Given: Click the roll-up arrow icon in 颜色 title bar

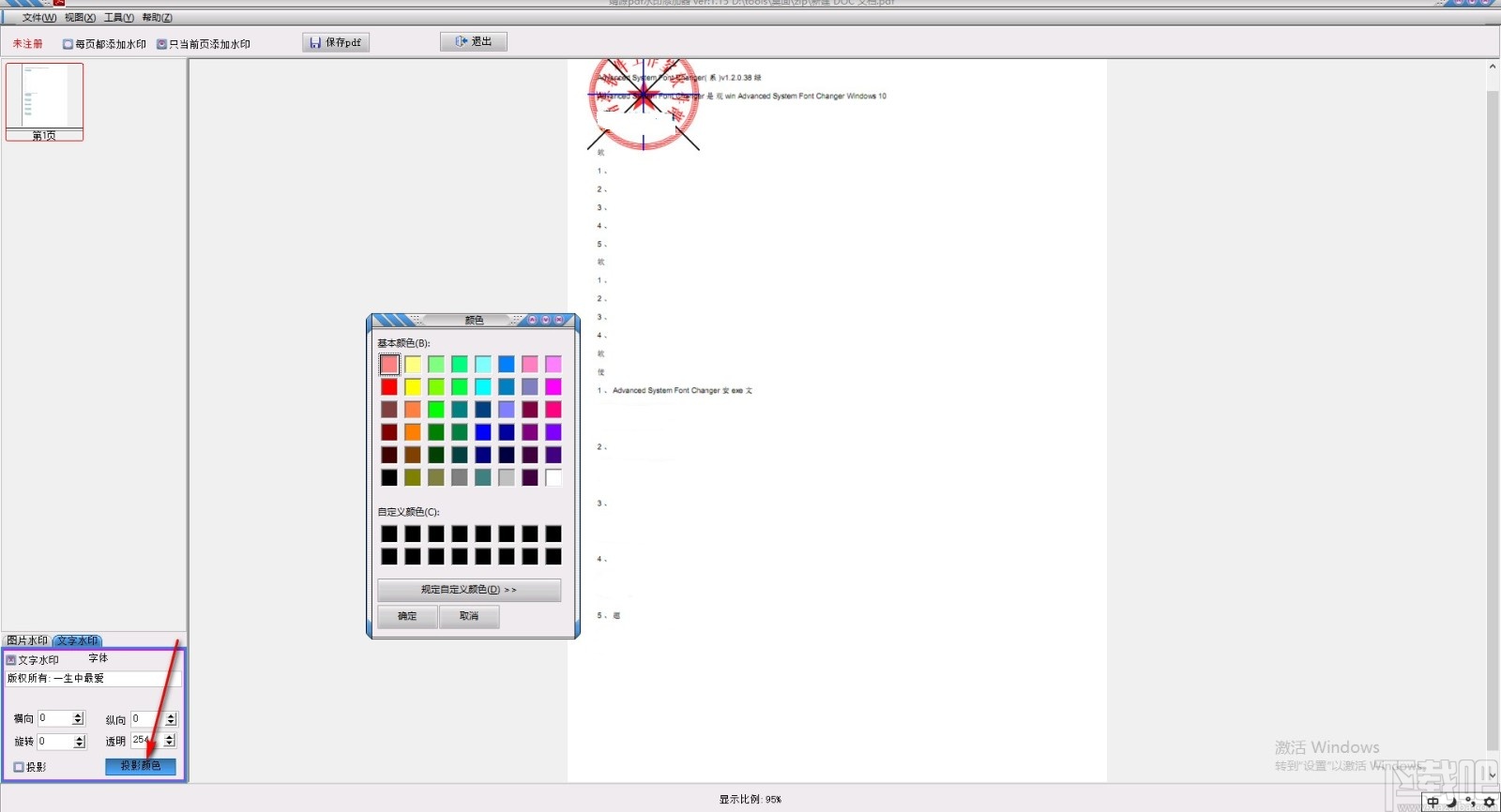Looking at the screenshot, I should pos(532,320).
